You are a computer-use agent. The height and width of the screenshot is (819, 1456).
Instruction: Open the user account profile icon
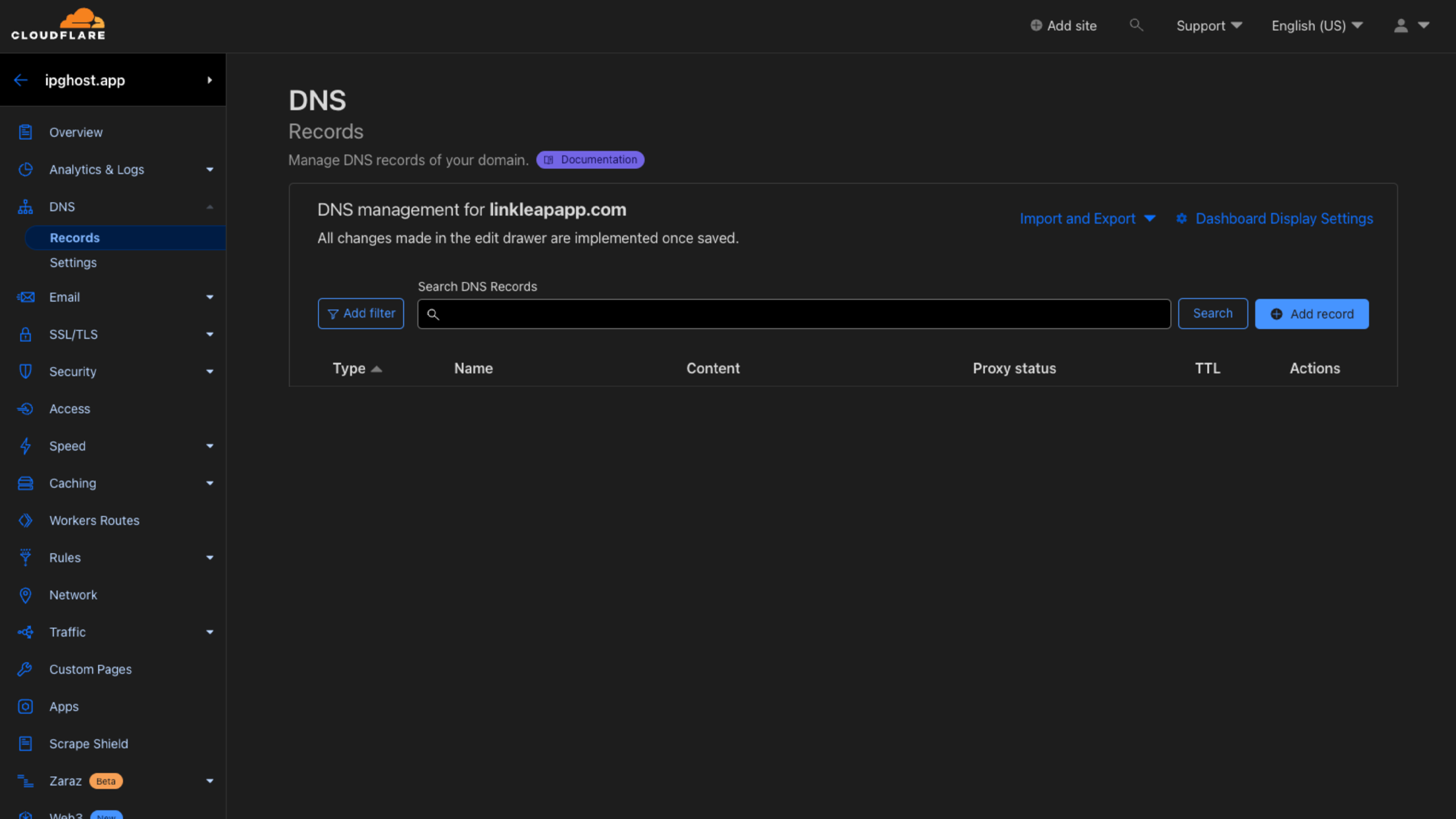tap(1401, 25)
